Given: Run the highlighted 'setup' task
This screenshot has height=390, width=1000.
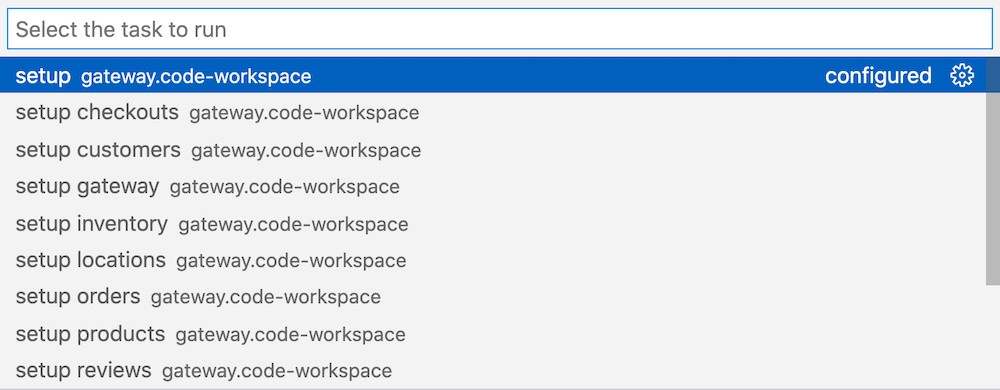Looking at the screenshot, I should click(x=493, y=76).
